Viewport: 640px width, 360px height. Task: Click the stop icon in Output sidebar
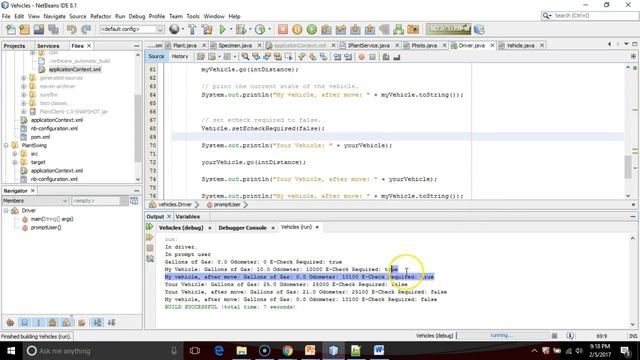[150, 248]
